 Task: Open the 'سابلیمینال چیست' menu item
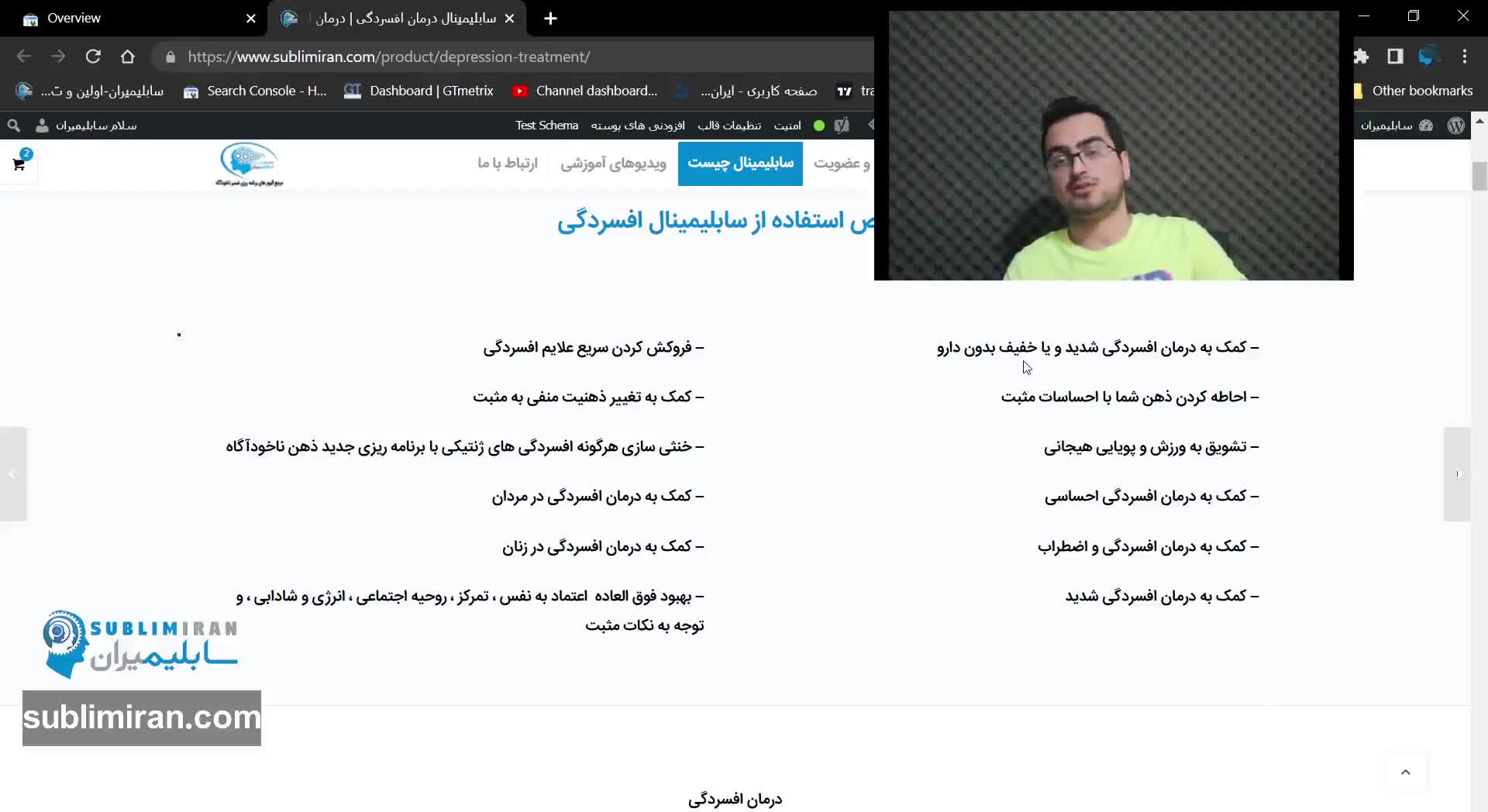click(740, 163)
